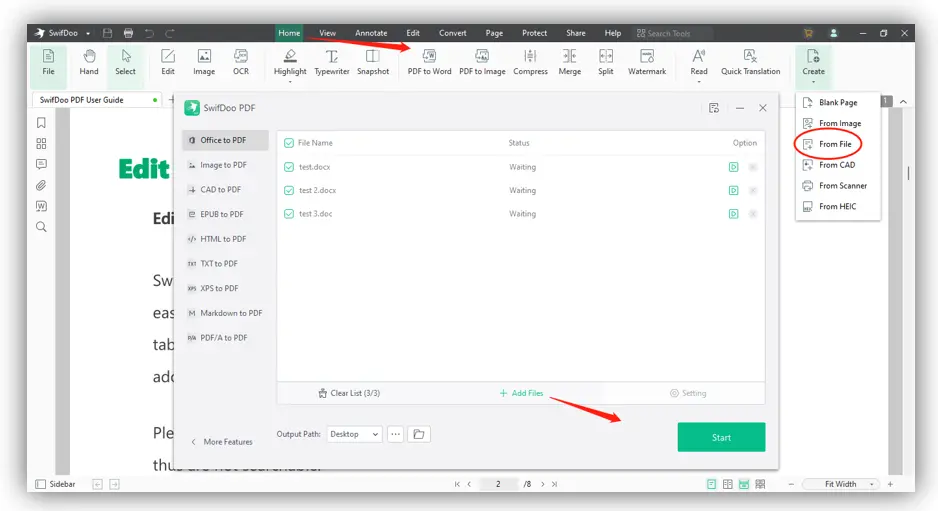Go to next page arrow in status bar
The height and width of the screenshot is (511, 938).
point(543,484)
